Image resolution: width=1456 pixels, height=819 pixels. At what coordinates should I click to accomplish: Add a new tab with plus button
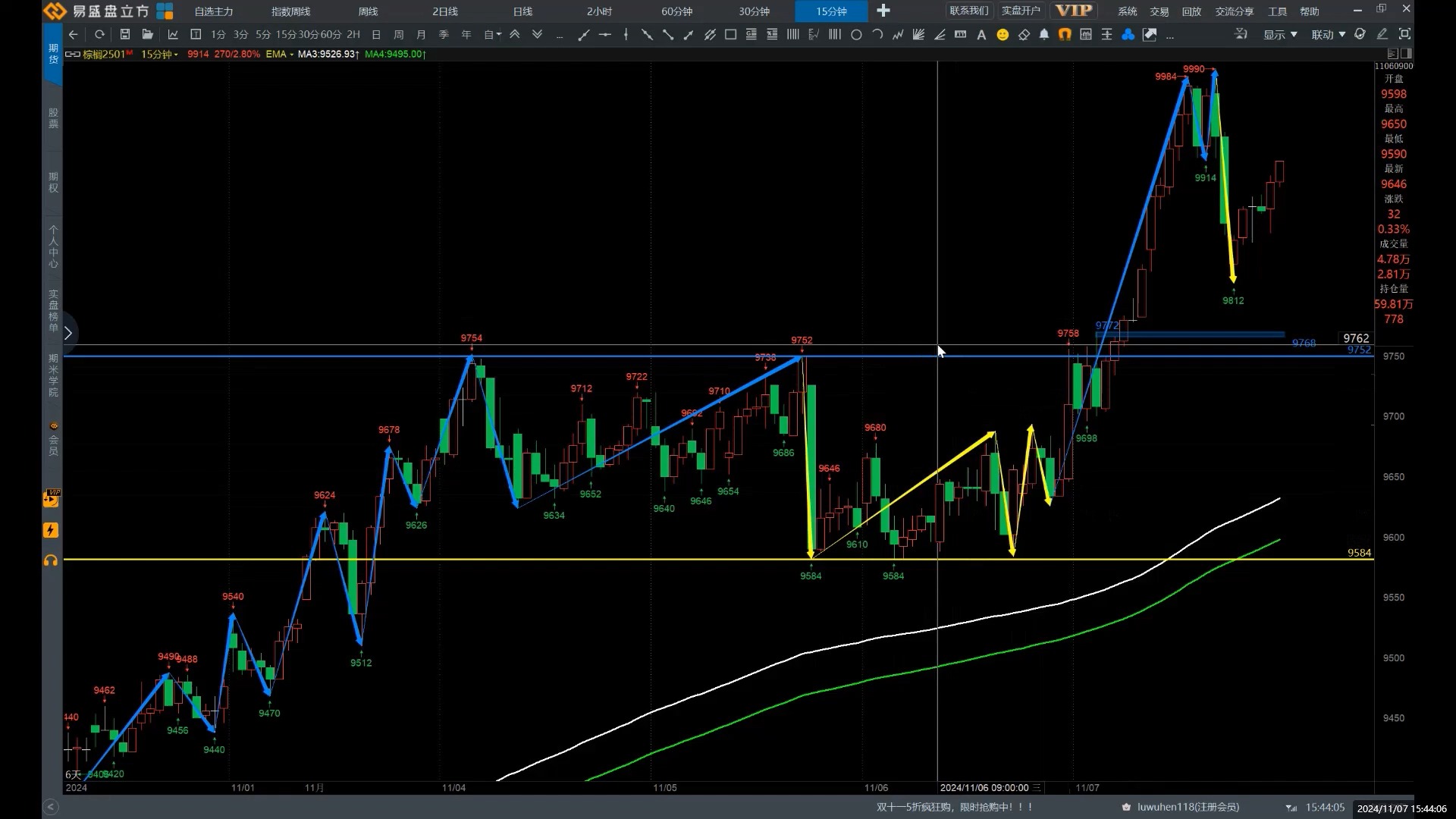pos(883,11)
